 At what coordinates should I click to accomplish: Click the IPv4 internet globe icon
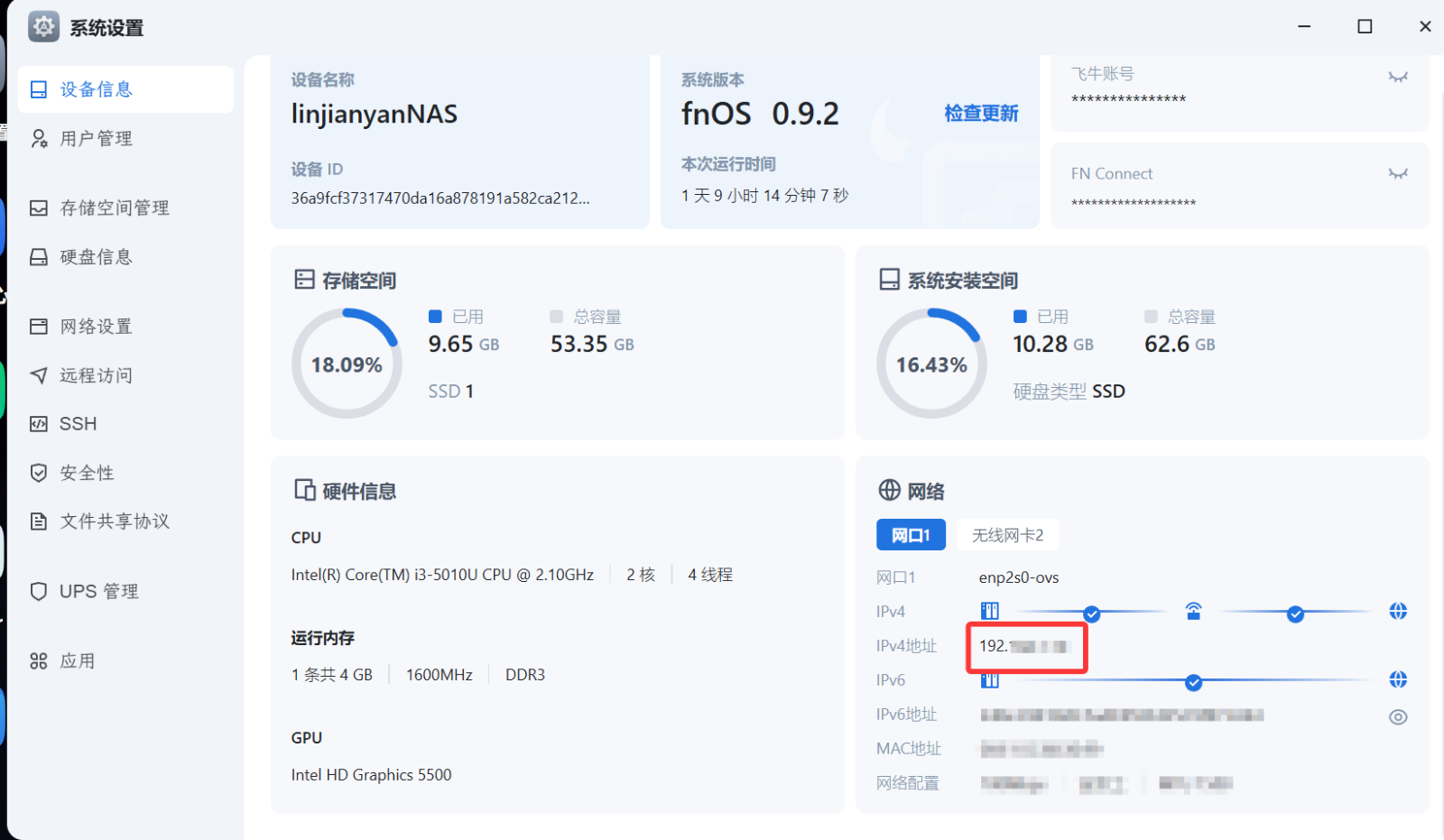1397,612
